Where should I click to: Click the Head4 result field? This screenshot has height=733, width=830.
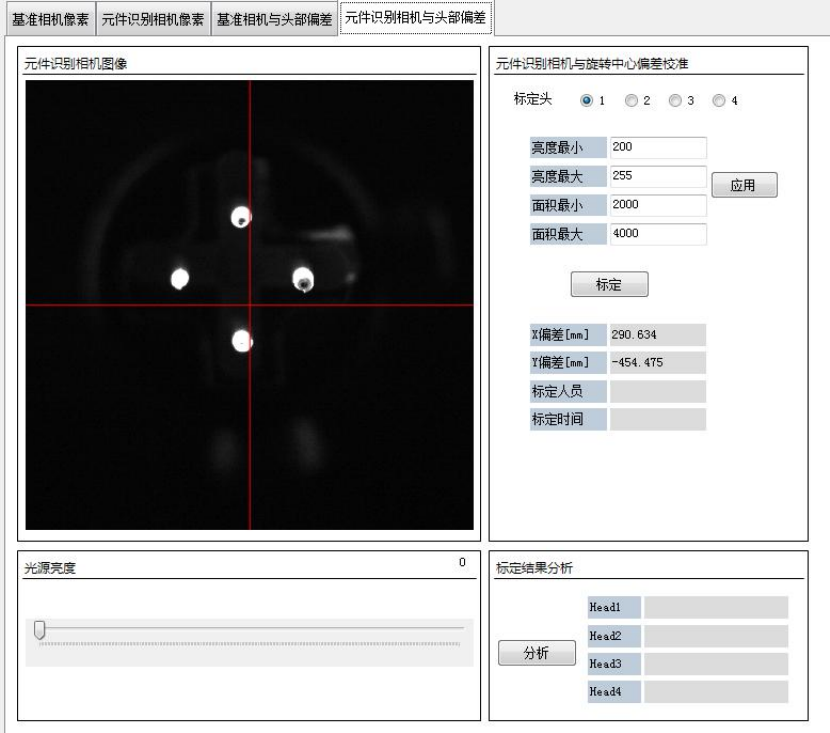(716, 692)
